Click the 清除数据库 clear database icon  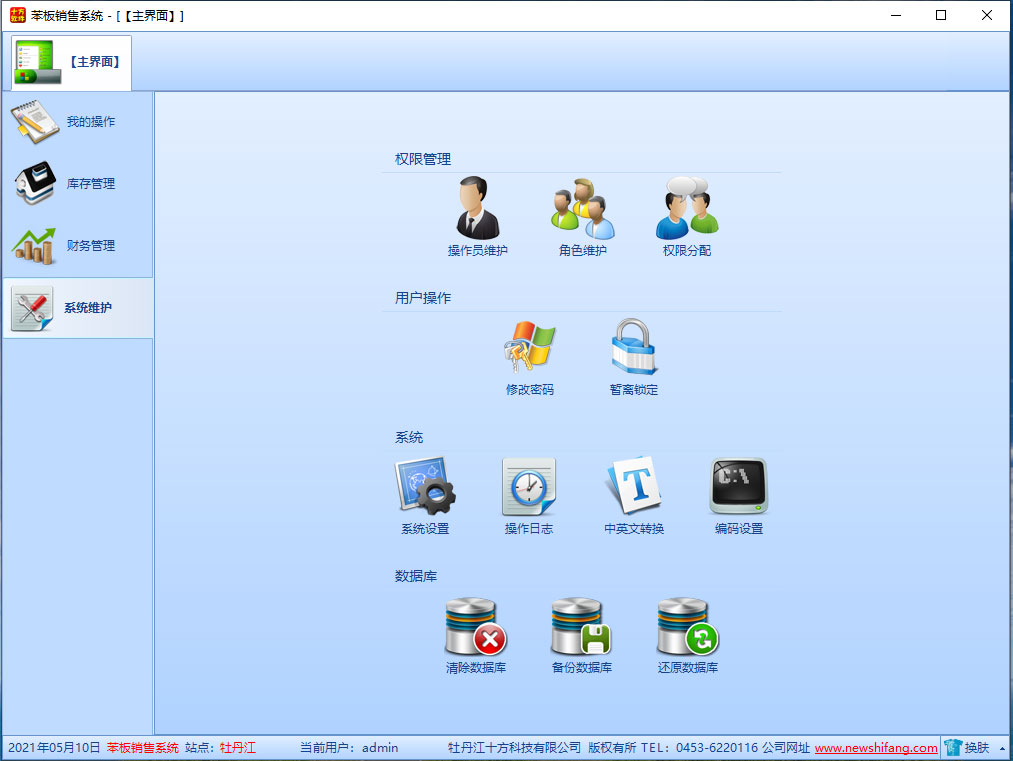(476, 626)
